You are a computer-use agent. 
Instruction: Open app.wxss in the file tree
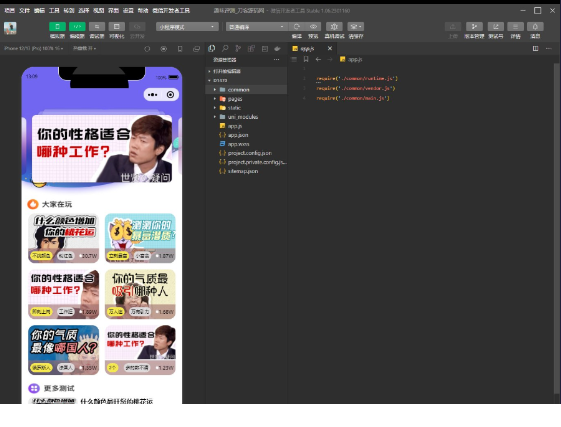[x=246, y=144]
